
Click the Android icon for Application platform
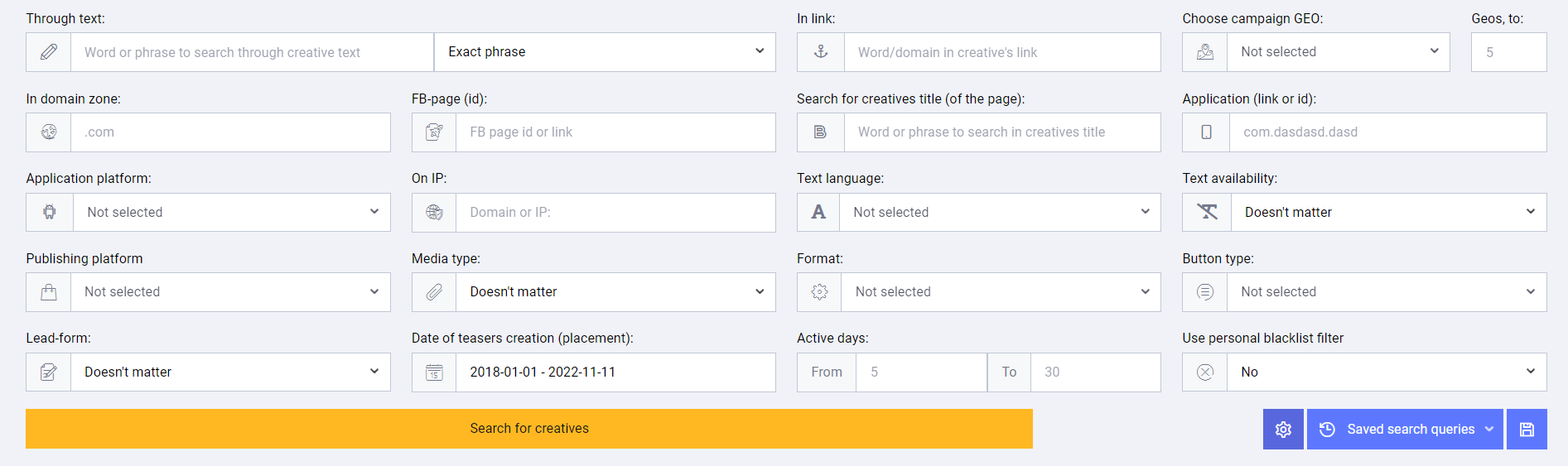50,212
